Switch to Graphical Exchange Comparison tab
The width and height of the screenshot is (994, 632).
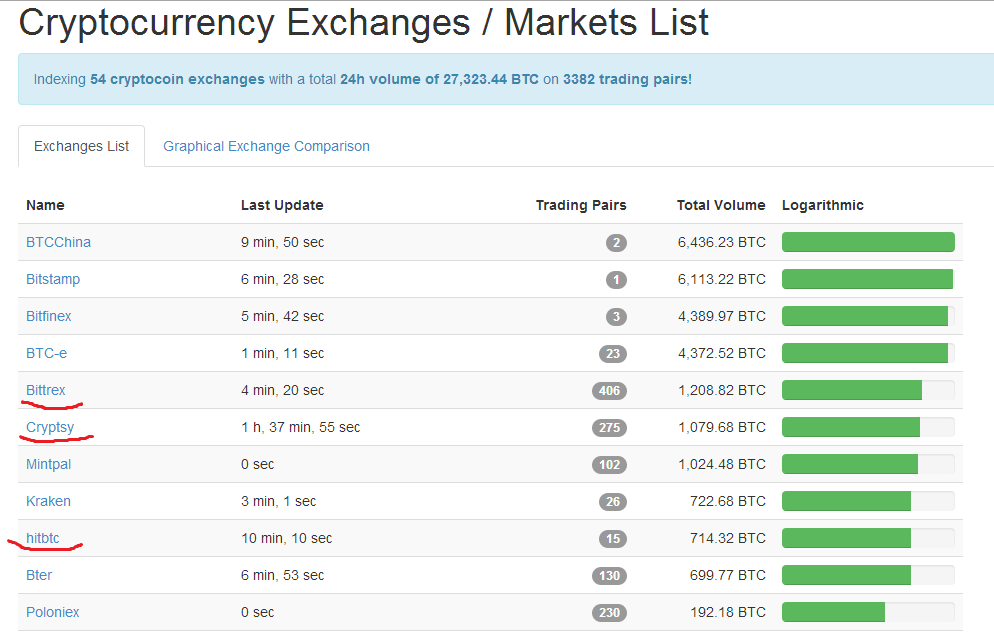click(x=266, y=146)
